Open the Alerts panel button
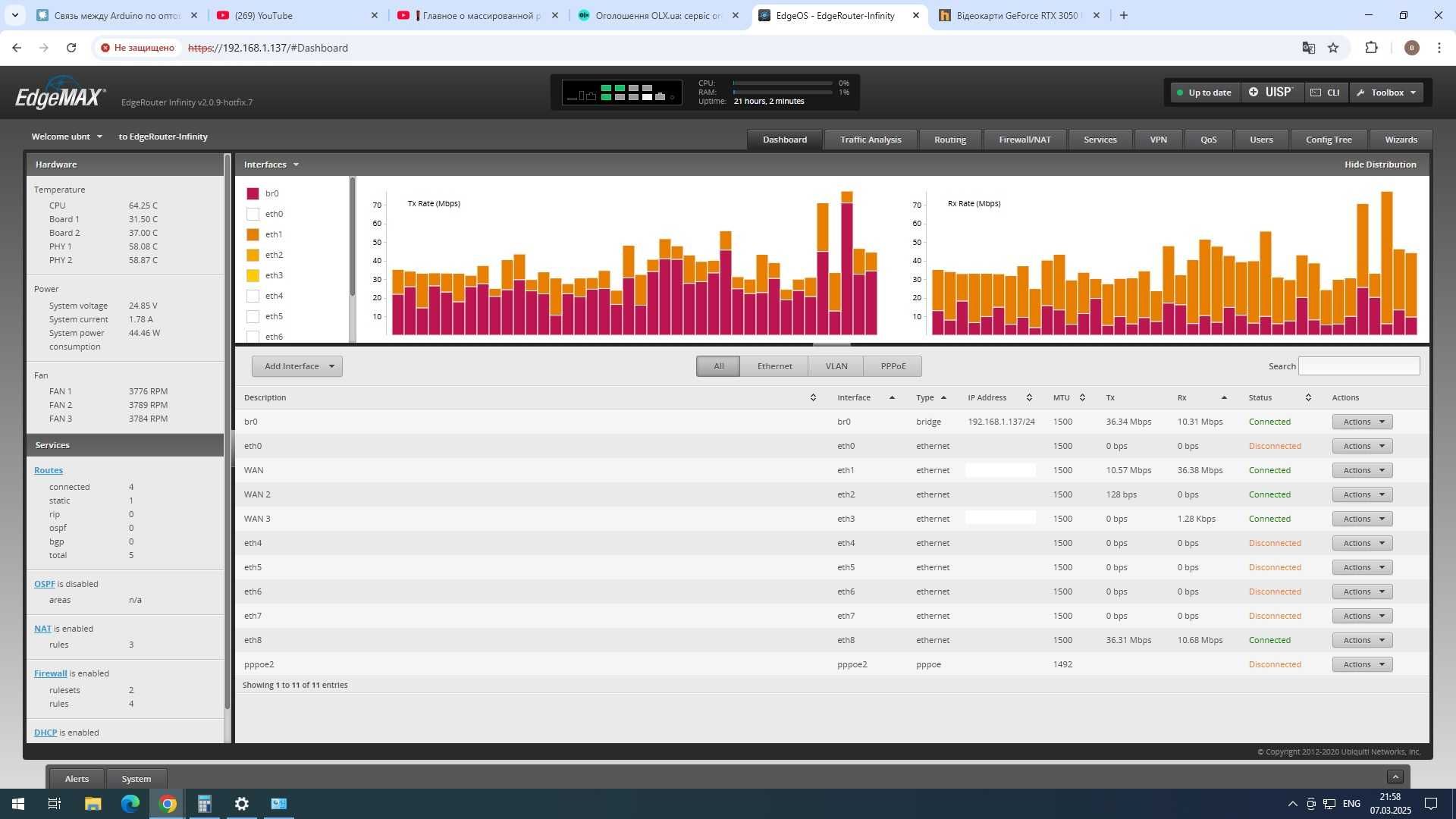The height and width of the screenshot is (819, 1456). tap(77, 779)
